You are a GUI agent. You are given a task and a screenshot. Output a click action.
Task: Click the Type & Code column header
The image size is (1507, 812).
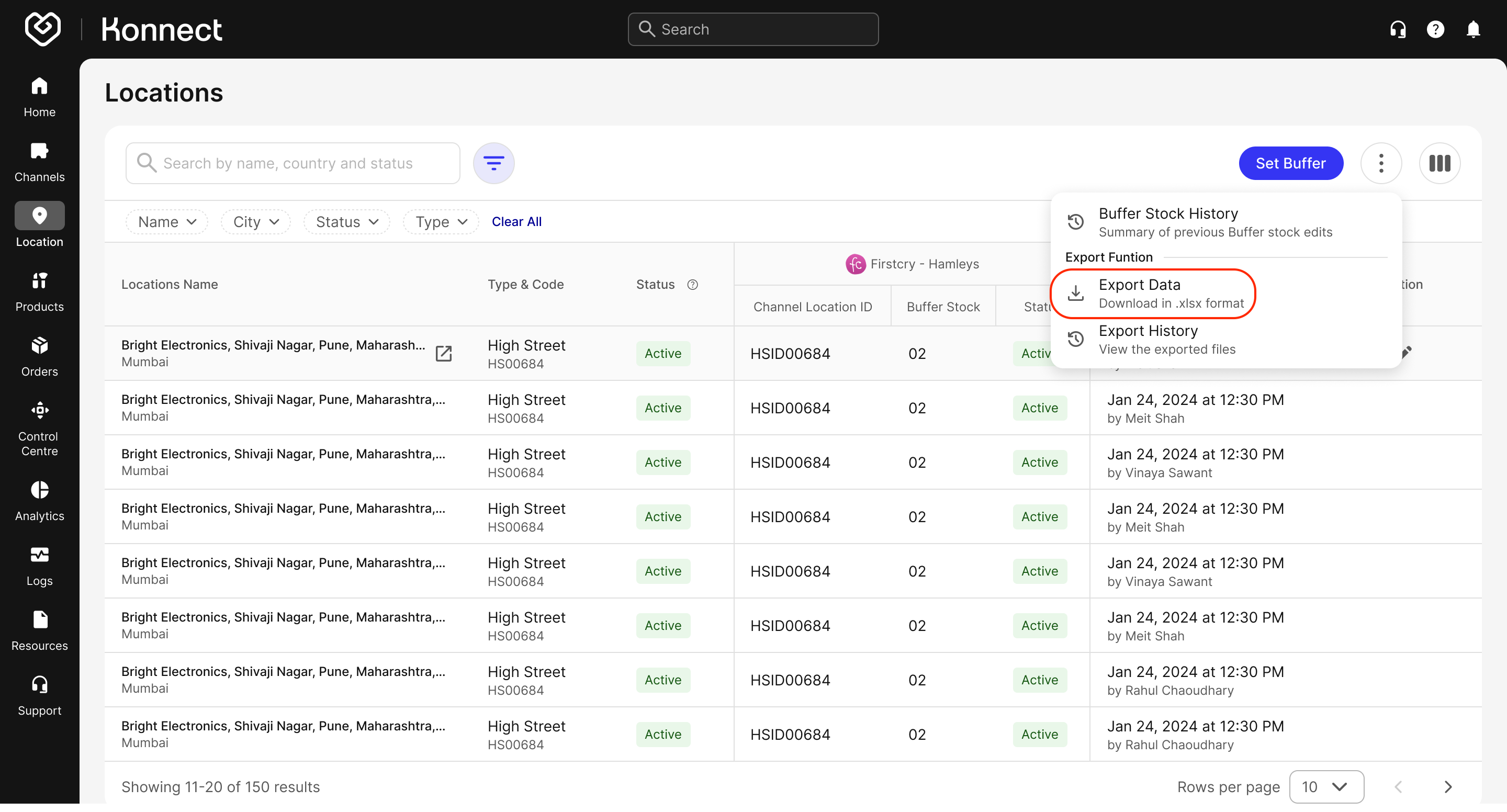[x=525, y=285]
